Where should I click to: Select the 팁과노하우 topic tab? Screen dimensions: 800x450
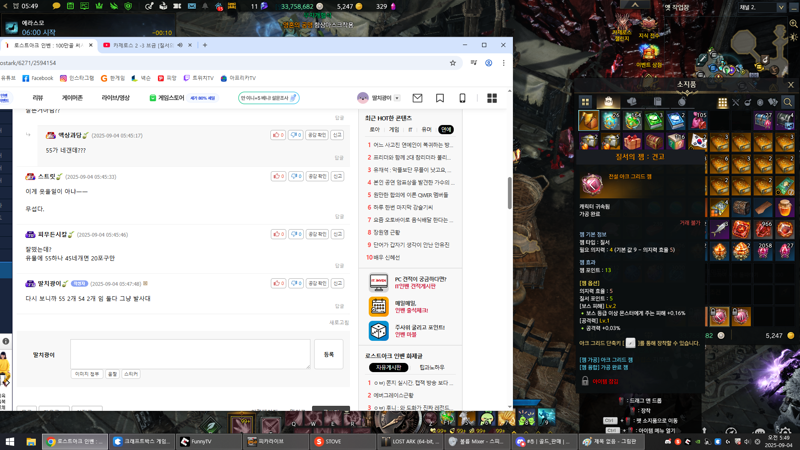click(x=432, y=367)
